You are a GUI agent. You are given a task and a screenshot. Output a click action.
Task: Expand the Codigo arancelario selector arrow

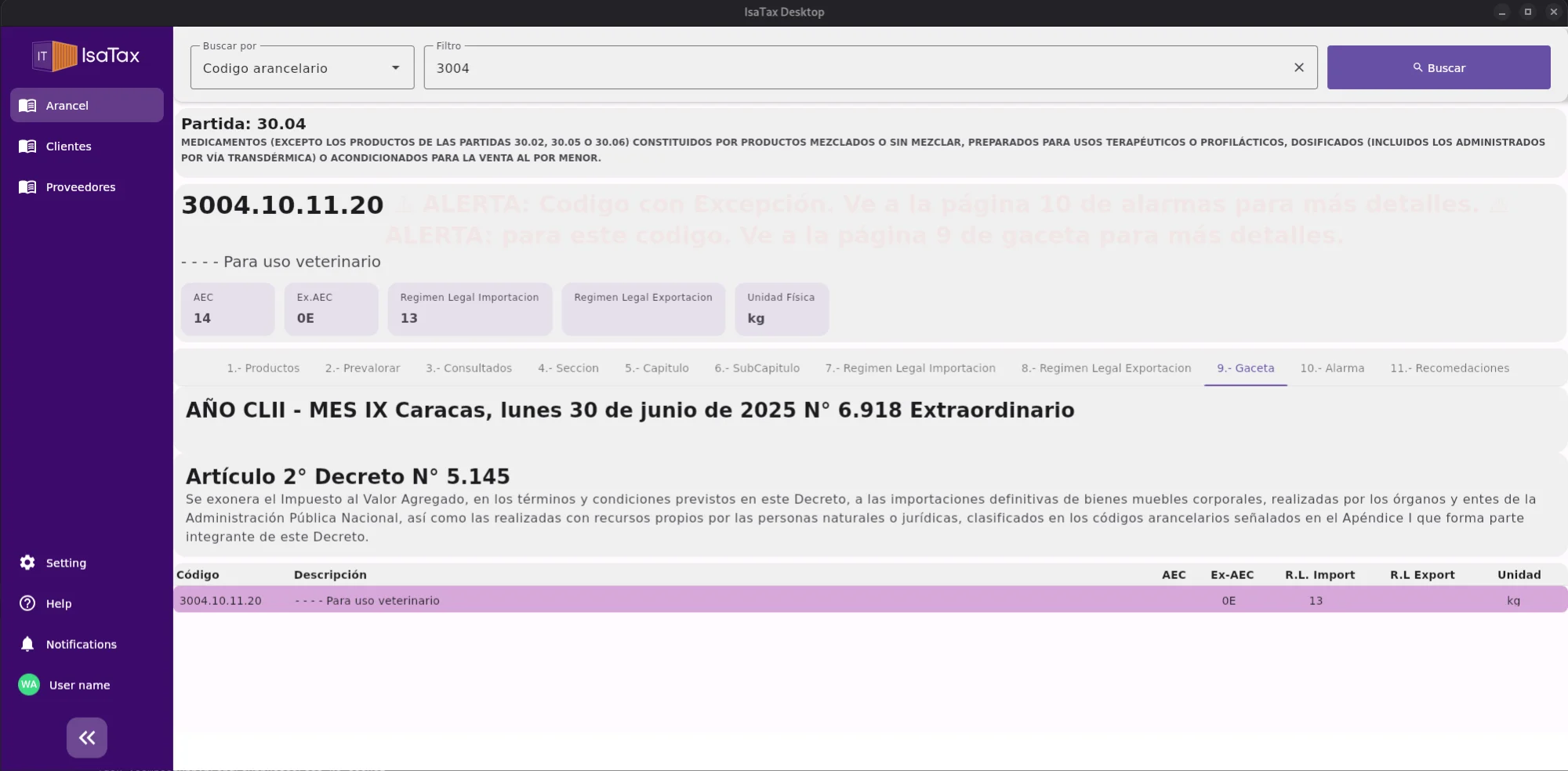pos(395,67)
